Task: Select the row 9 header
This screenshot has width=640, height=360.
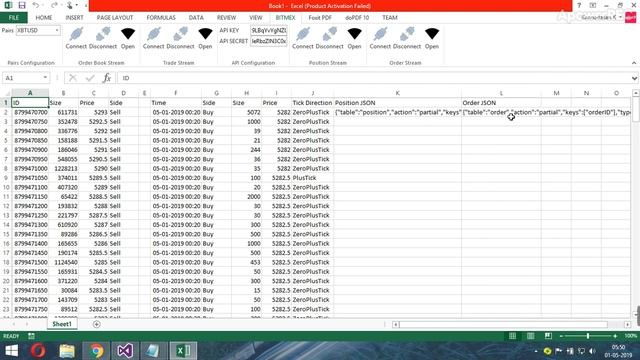Action: [x=6, y=178]
